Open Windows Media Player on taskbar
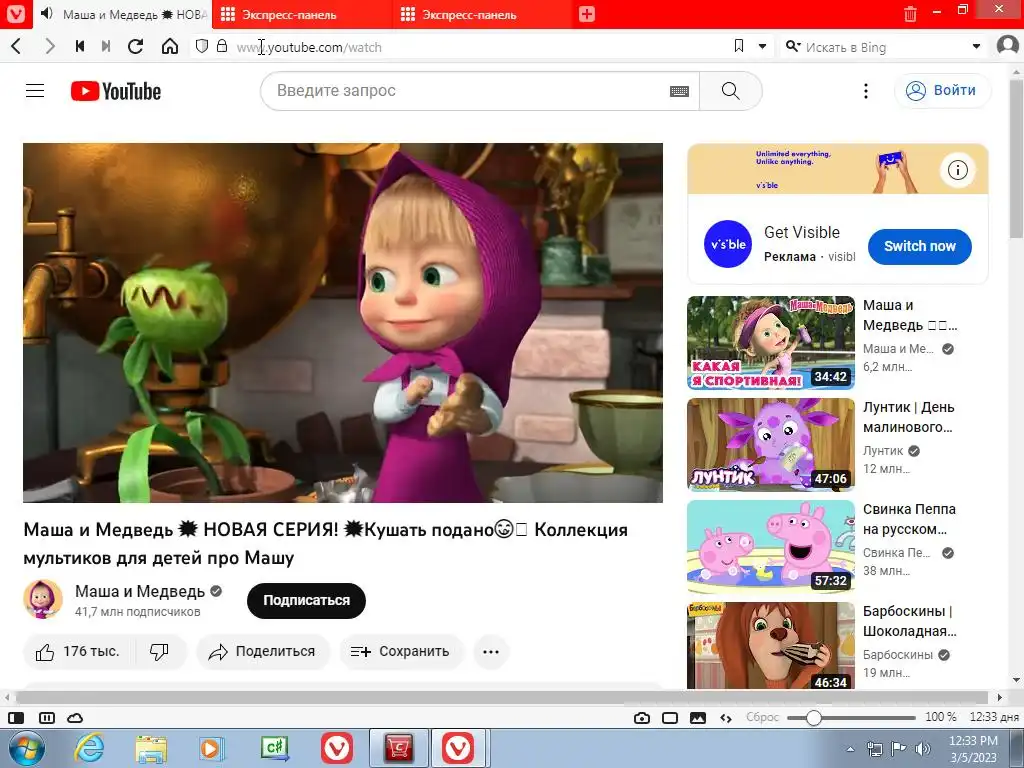This screenshot has width=1024, height=768. [212, 748]
